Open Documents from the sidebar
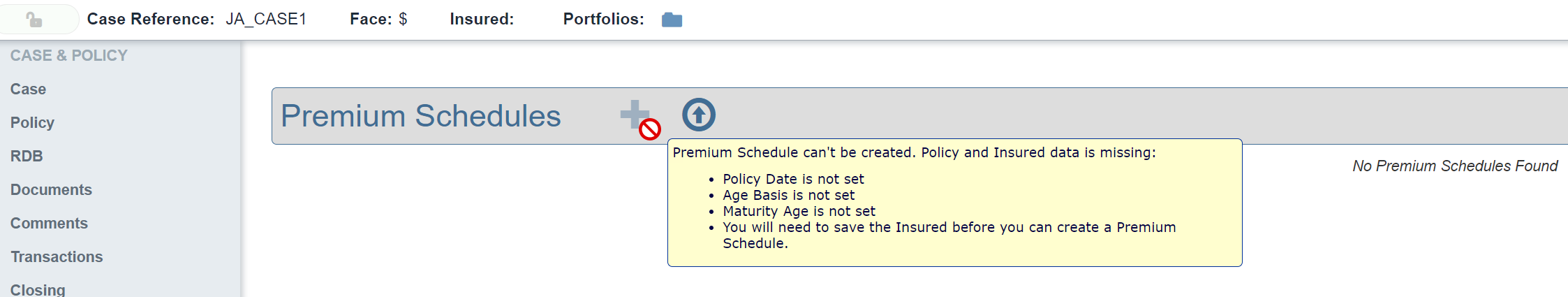1568x297 pixels. 51,190
